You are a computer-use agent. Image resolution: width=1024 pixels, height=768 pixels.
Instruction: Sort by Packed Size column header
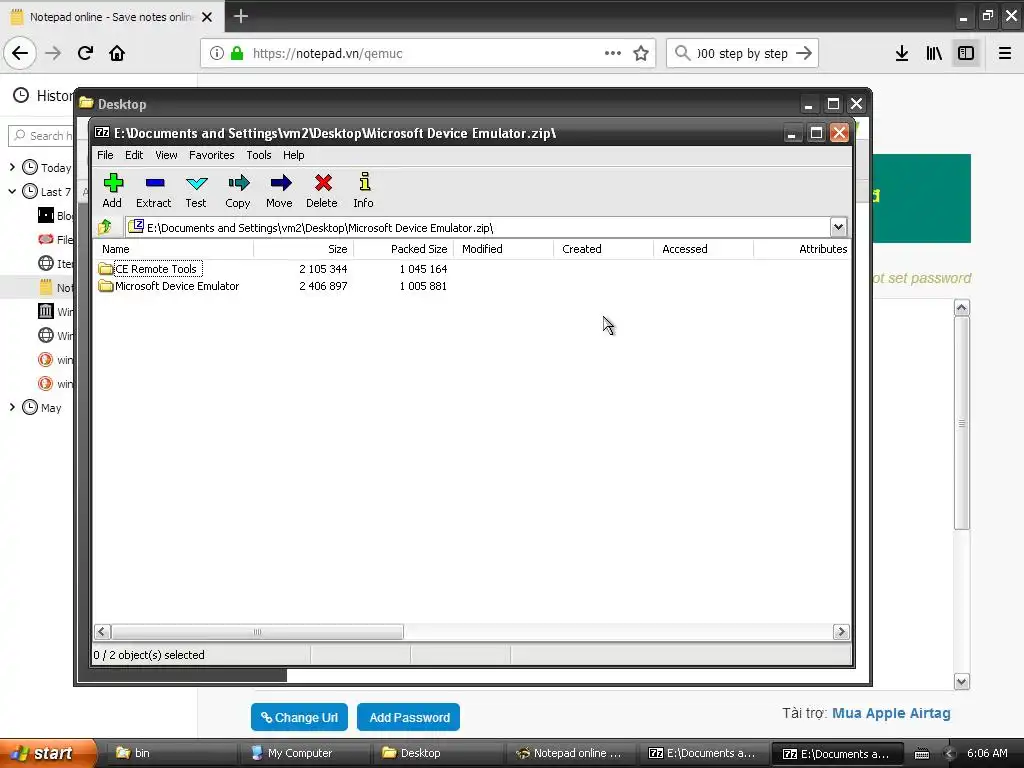point(404,249)
